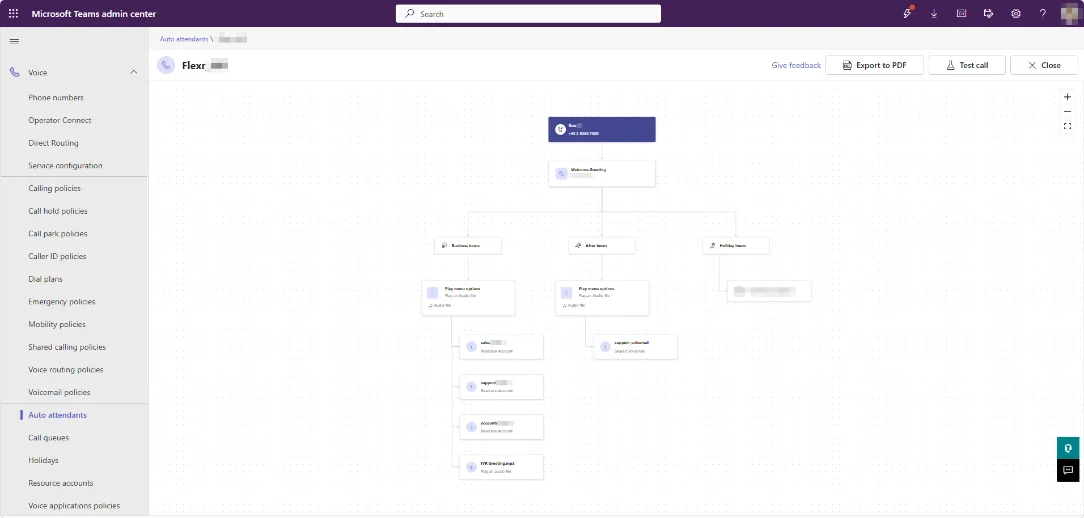Viewport: 1084px width, 518px height.
Task: Click the Holiday hours node icon
Action: [713, 246]
